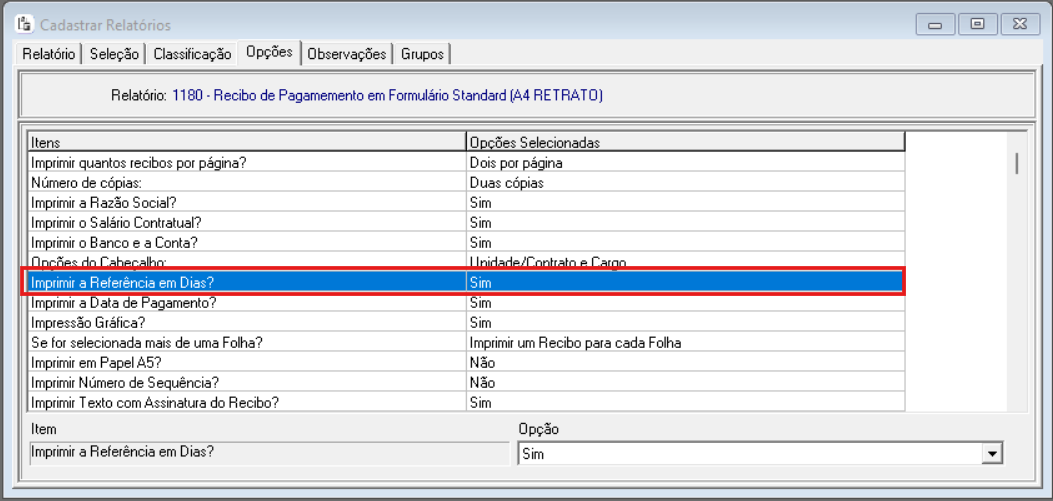
Task: Click the Itens column header
Action: click(x=245, y=143)
